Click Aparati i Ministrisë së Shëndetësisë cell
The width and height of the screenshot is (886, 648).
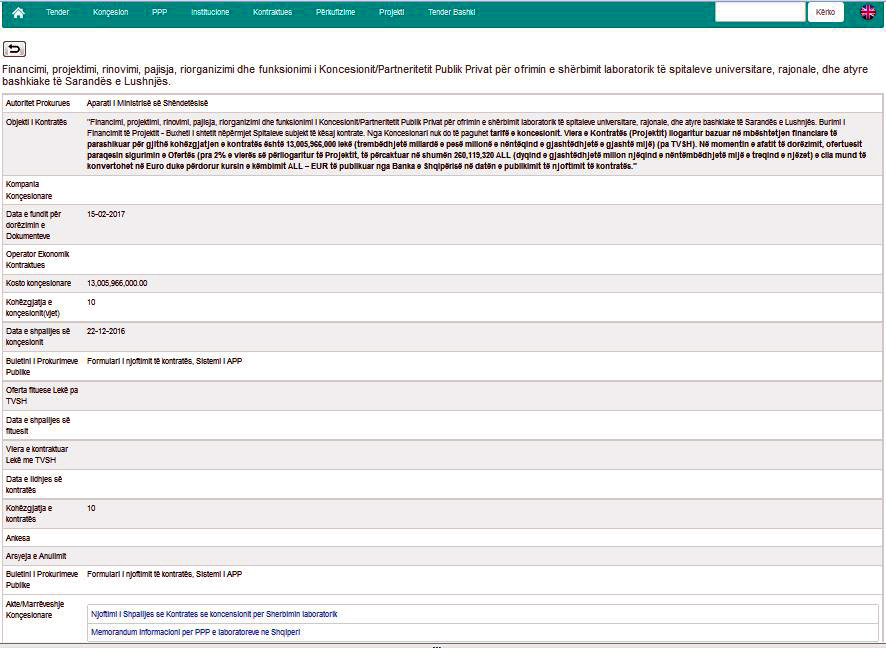coord(147,103)
